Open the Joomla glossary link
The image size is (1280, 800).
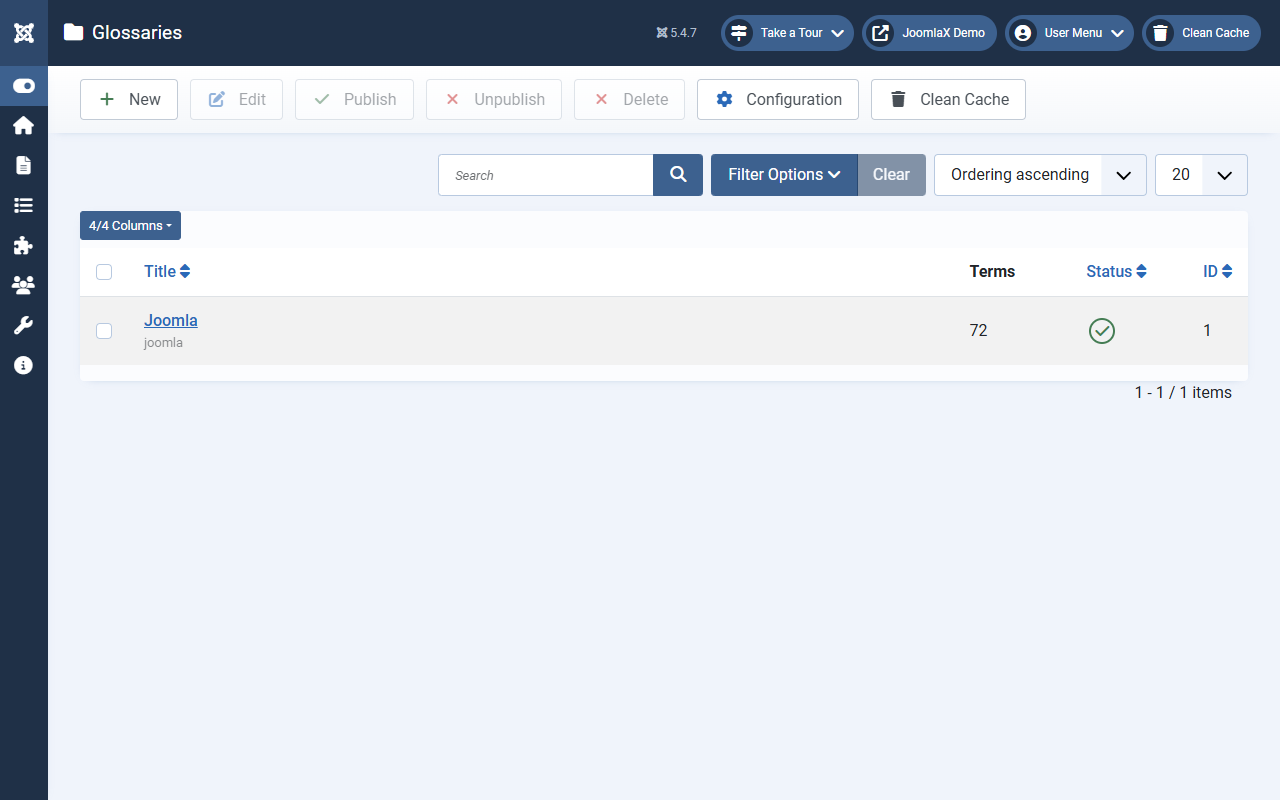171,321
